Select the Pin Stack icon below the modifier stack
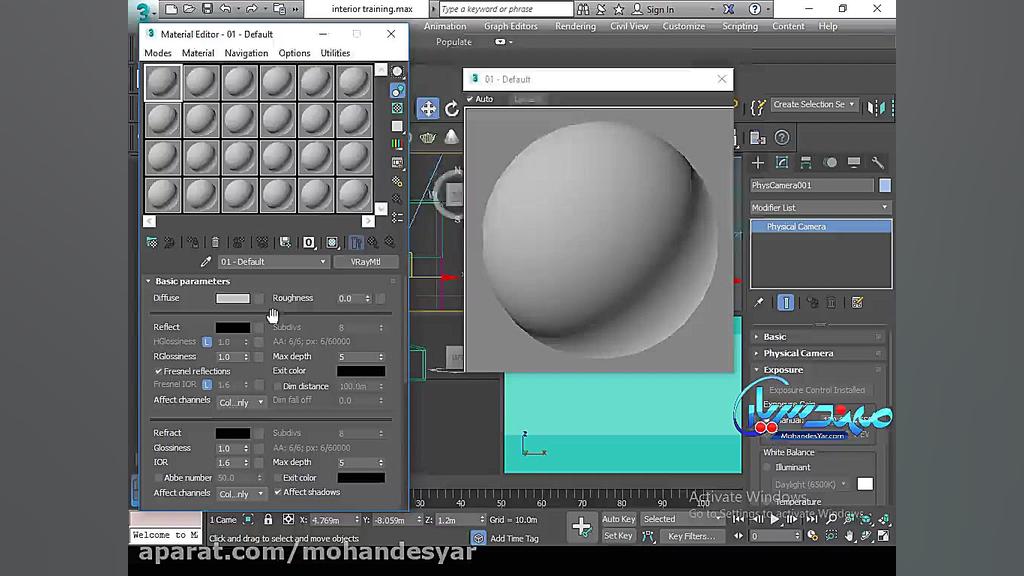The height and width of the screenshot is (576, 1024). 759,303
